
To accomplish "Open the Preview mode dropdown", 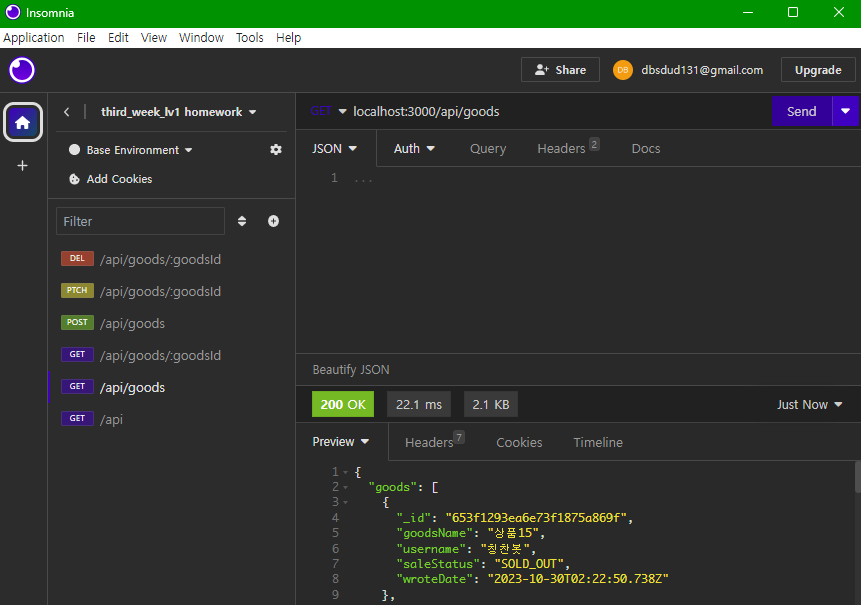I will (340, 442).
